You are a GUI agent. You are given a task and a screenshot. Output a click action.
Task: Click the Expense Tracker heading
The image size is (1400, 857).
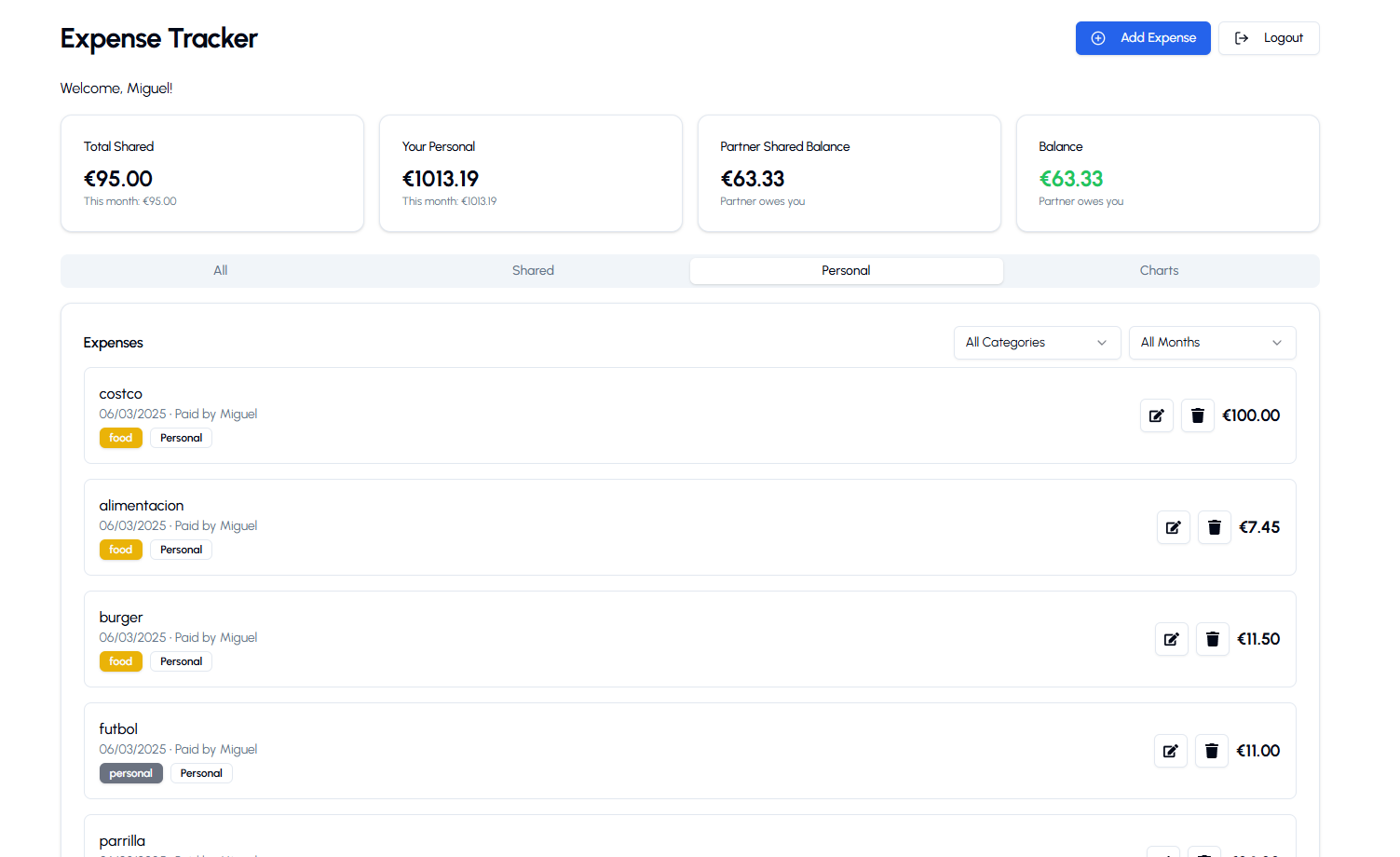(x=159, y=38)
